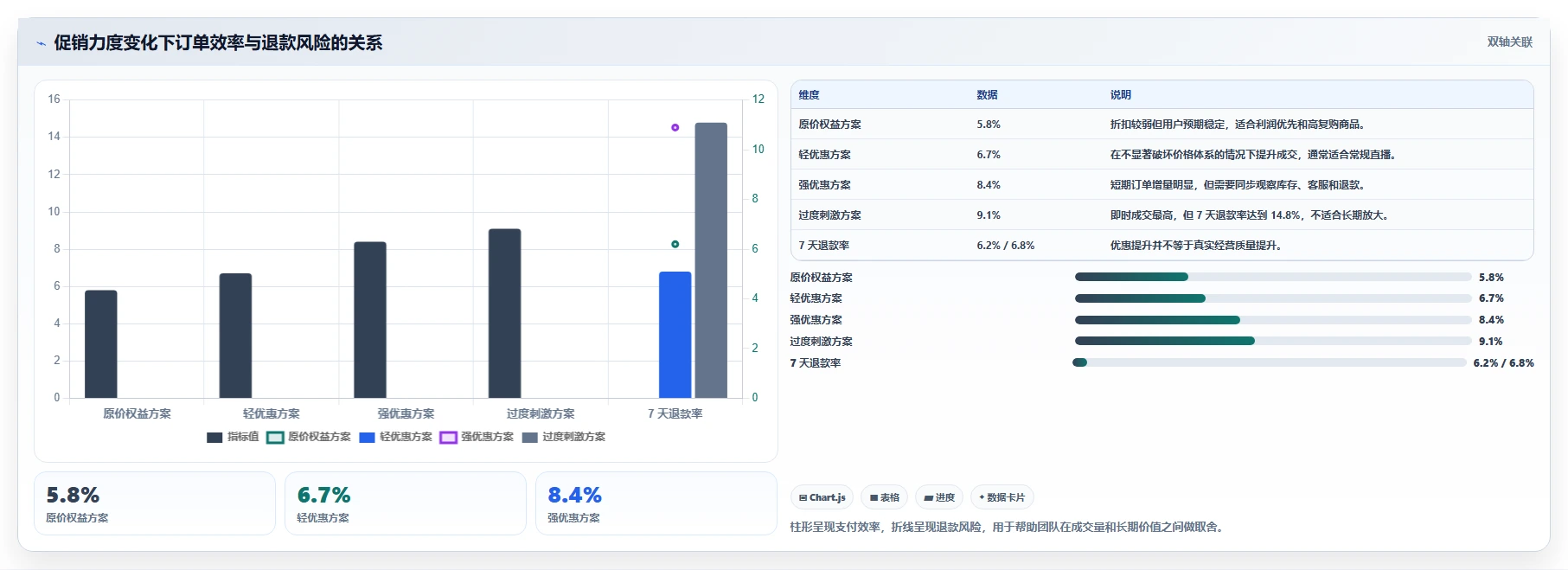
Task: Toggle the 指标值 legend dataset
Action: [233, 437]
